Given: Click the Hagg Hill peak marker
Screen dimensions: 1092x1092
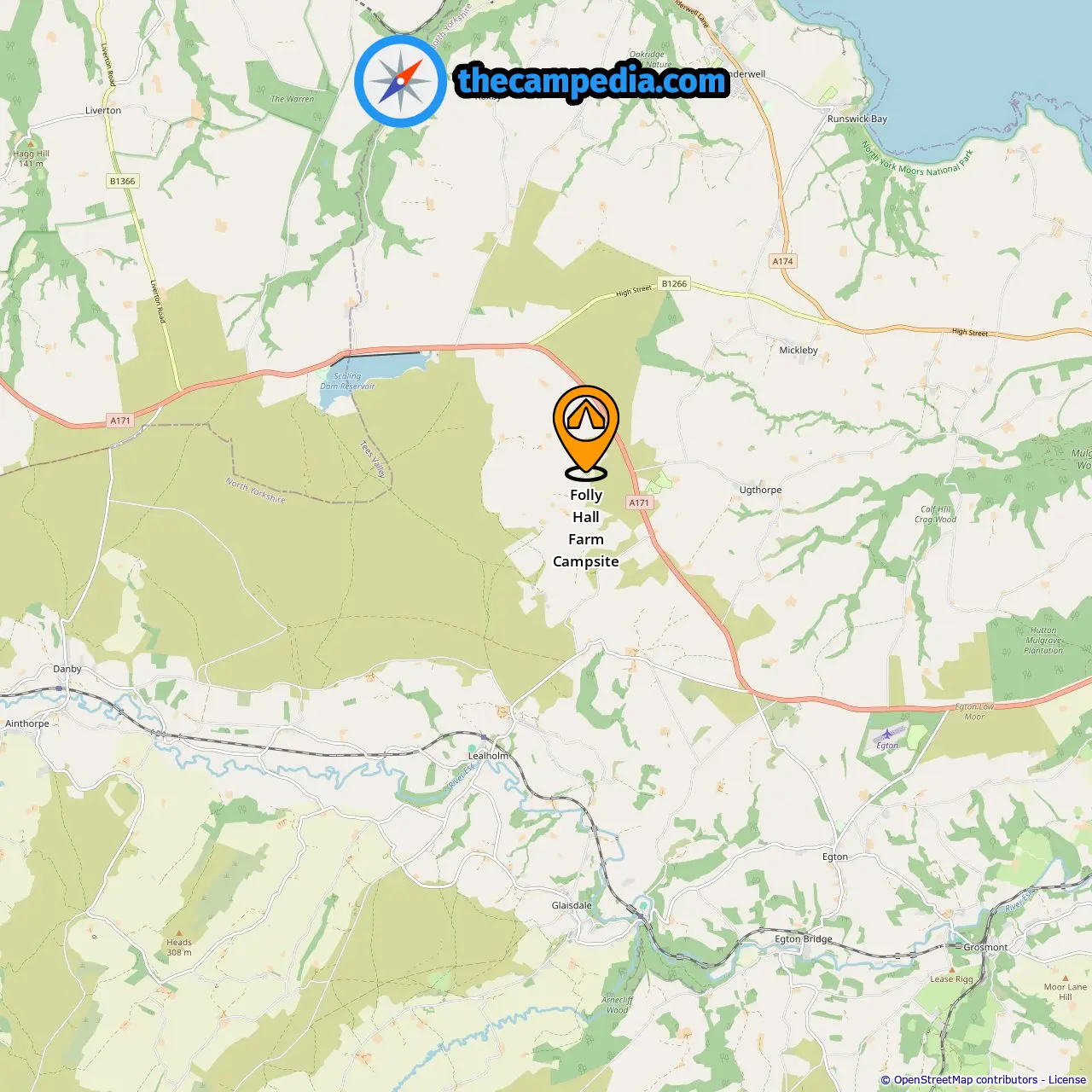Looking at the screenshot, I should tap(31, 144).
